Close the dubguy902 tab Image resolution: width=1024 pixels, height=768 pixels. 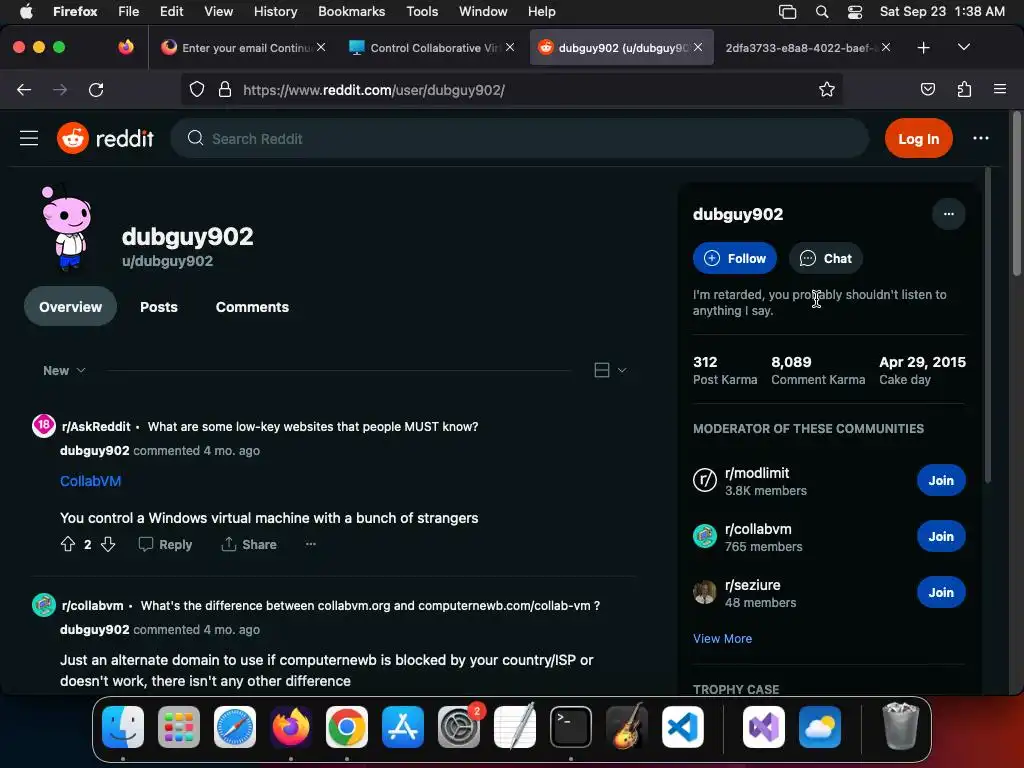[x=698, y=47]
